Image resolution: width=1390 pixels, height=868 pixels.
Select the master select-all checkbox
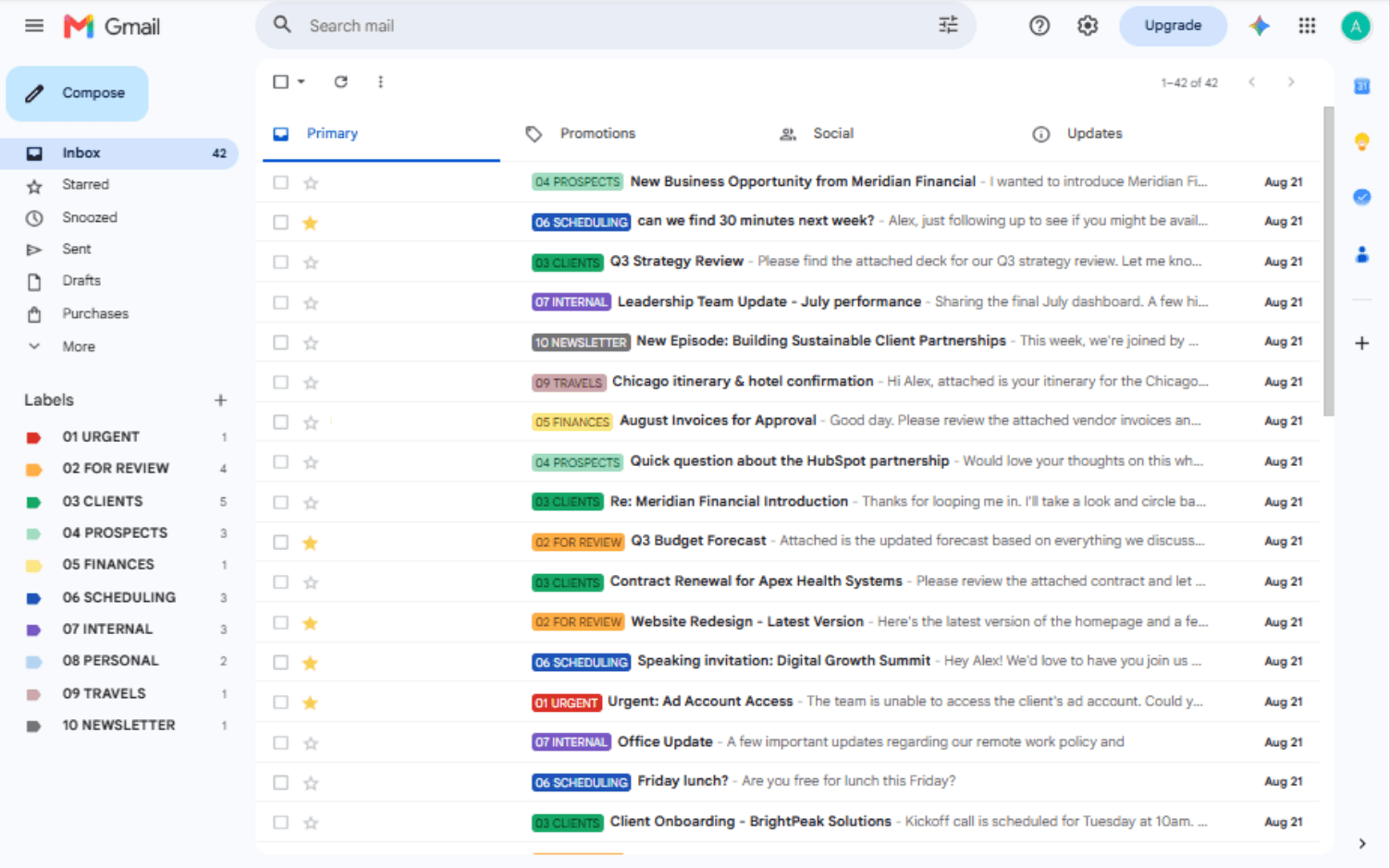pos(280,81)
